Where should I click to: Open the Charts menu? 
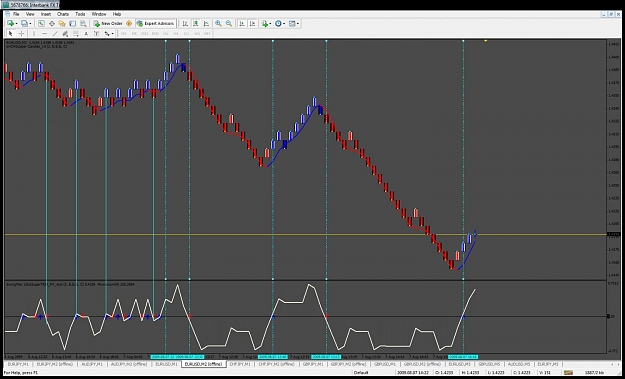(x=63, y=14)
